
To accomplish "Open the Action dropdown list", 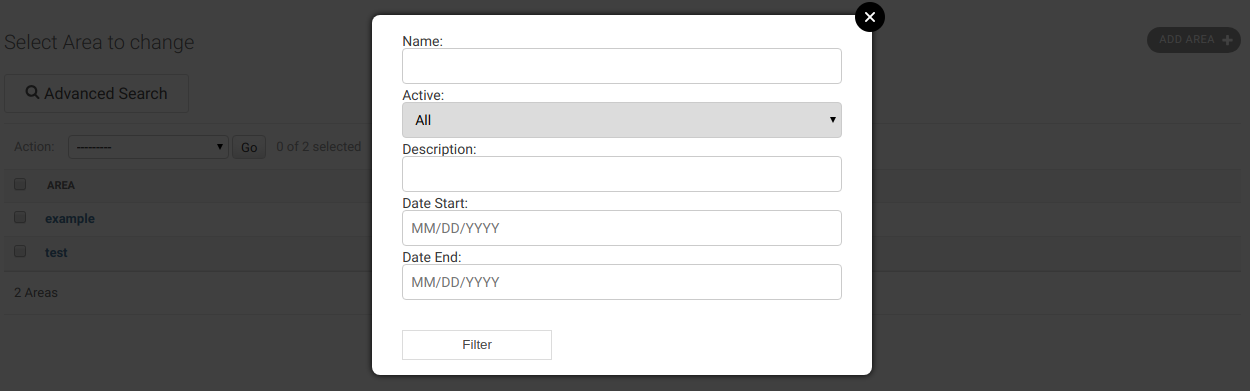I will (149, 147).
